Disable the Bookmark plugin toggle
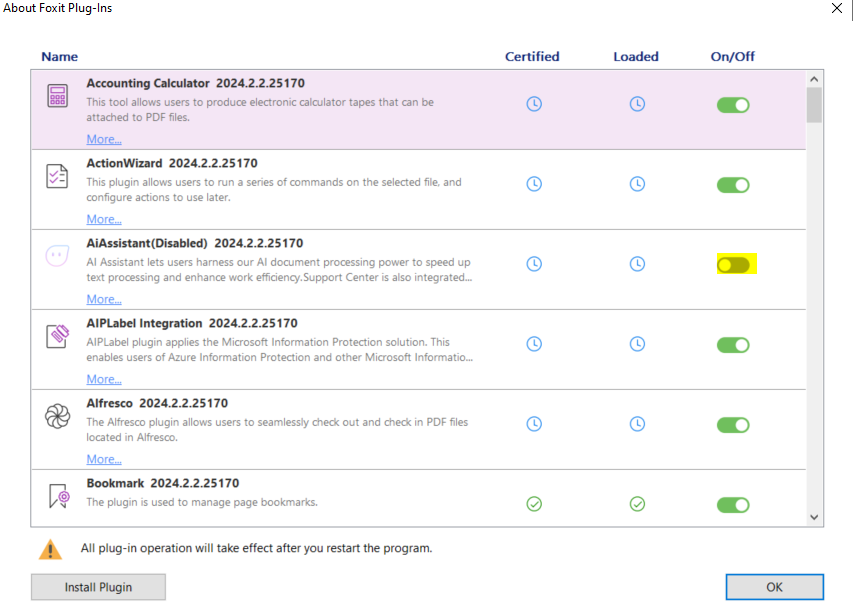This screenshot has width=853, height=616. (x=733, y=504)
